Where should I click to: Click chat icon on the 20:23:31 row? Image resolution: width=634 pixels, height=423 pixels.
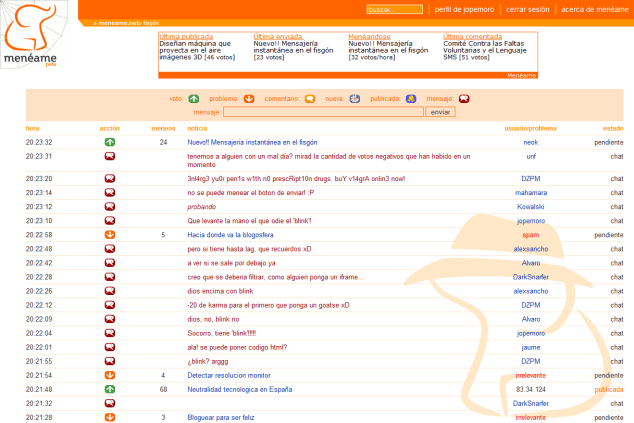point(110,156)
